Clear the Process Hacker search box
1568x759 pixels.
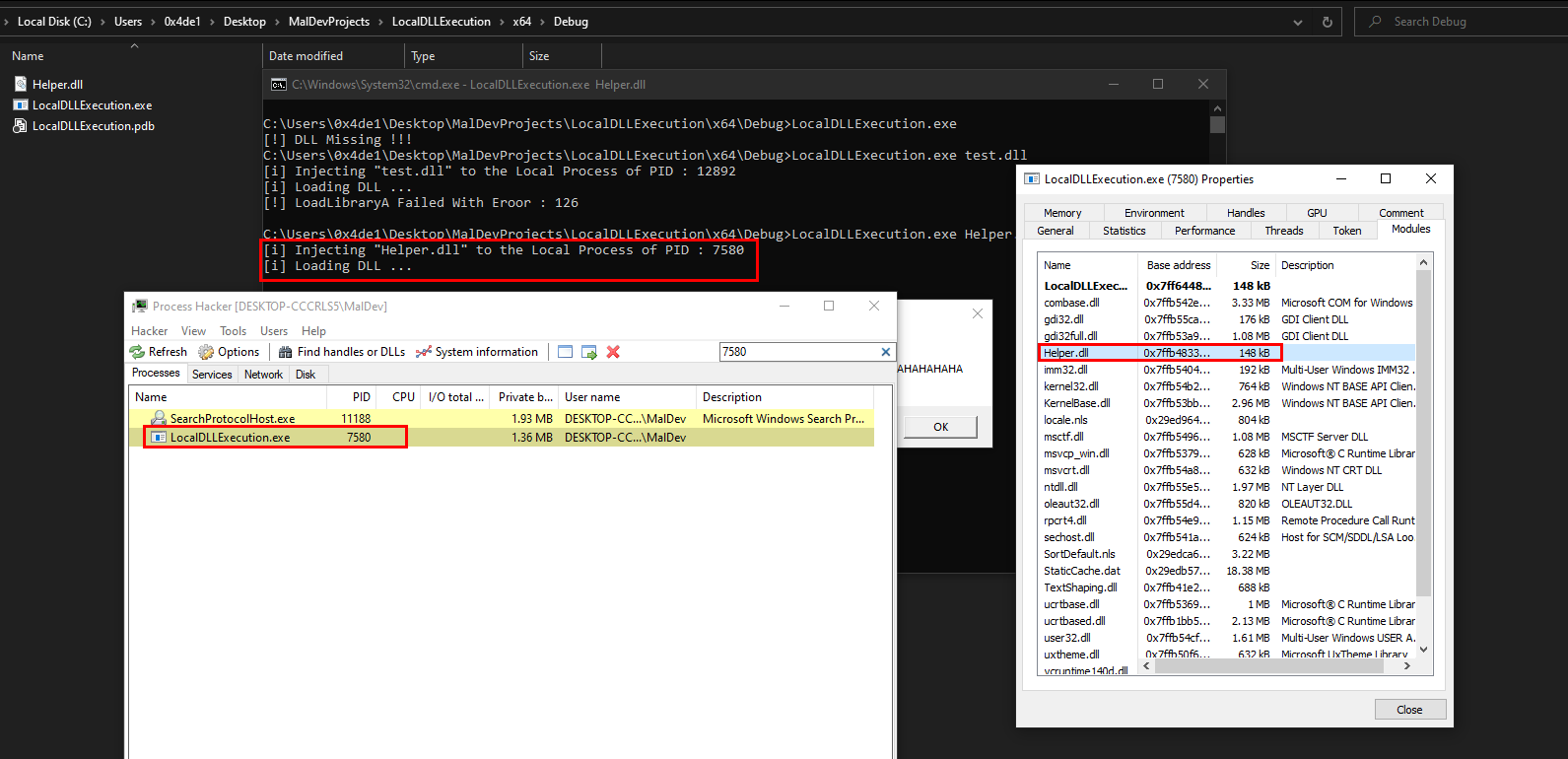(886, 352)
